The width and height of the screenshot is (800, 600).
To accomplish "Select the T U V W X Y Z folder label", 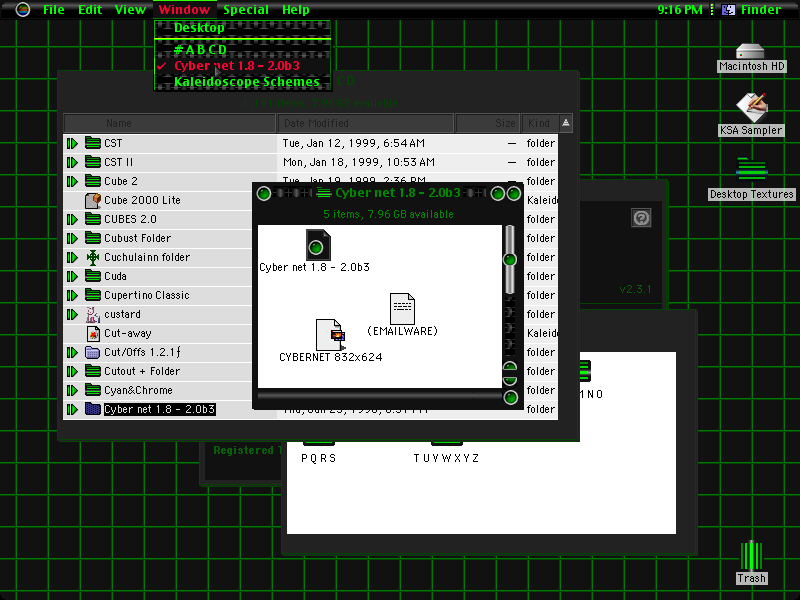I will [446, 458].
